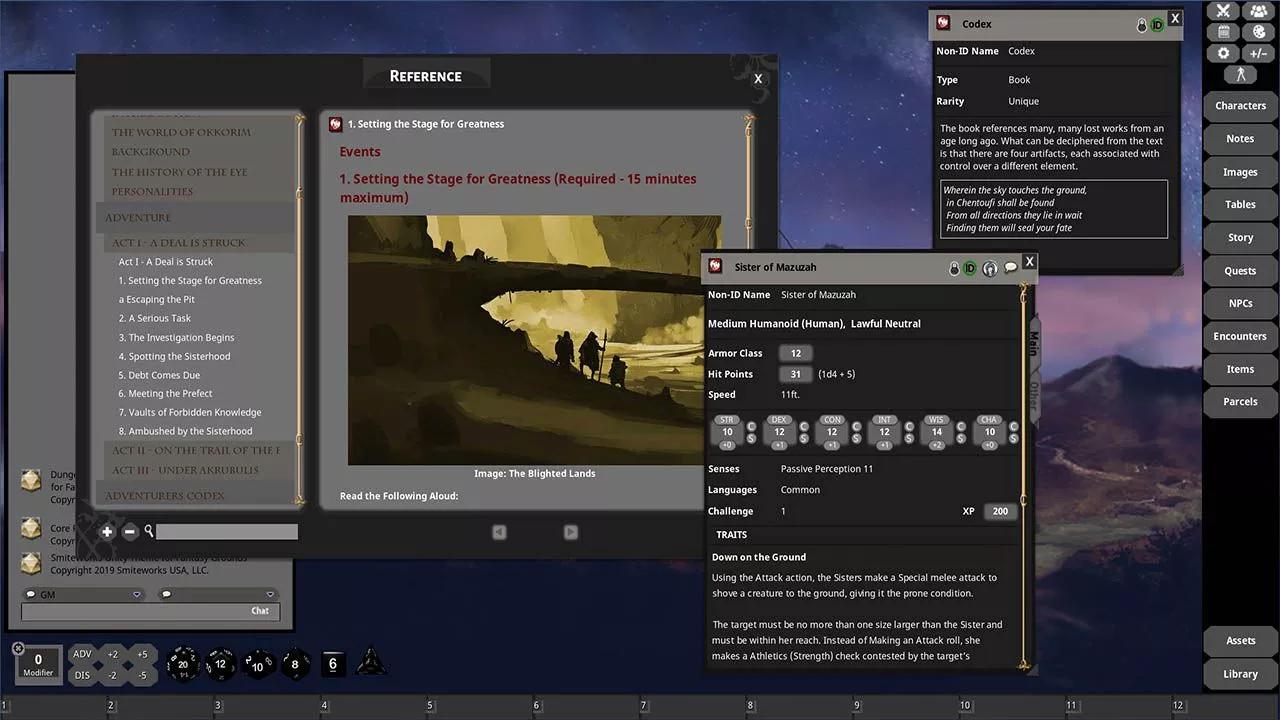
Task: Open the Encounters sidebar entry
Action: (x=1240, y=337)
